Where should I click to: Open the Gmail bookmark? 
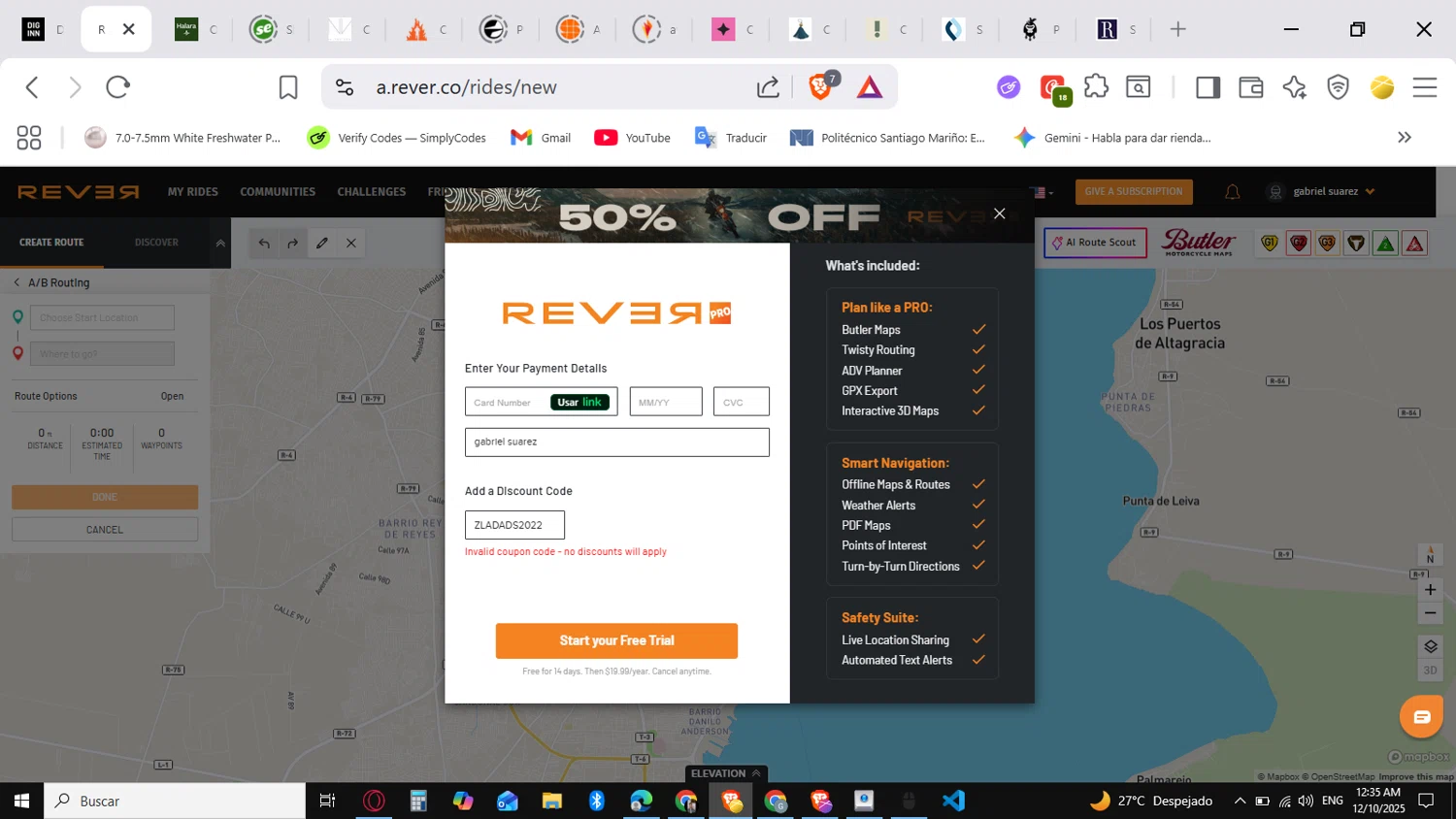click(x=541, y=138)
